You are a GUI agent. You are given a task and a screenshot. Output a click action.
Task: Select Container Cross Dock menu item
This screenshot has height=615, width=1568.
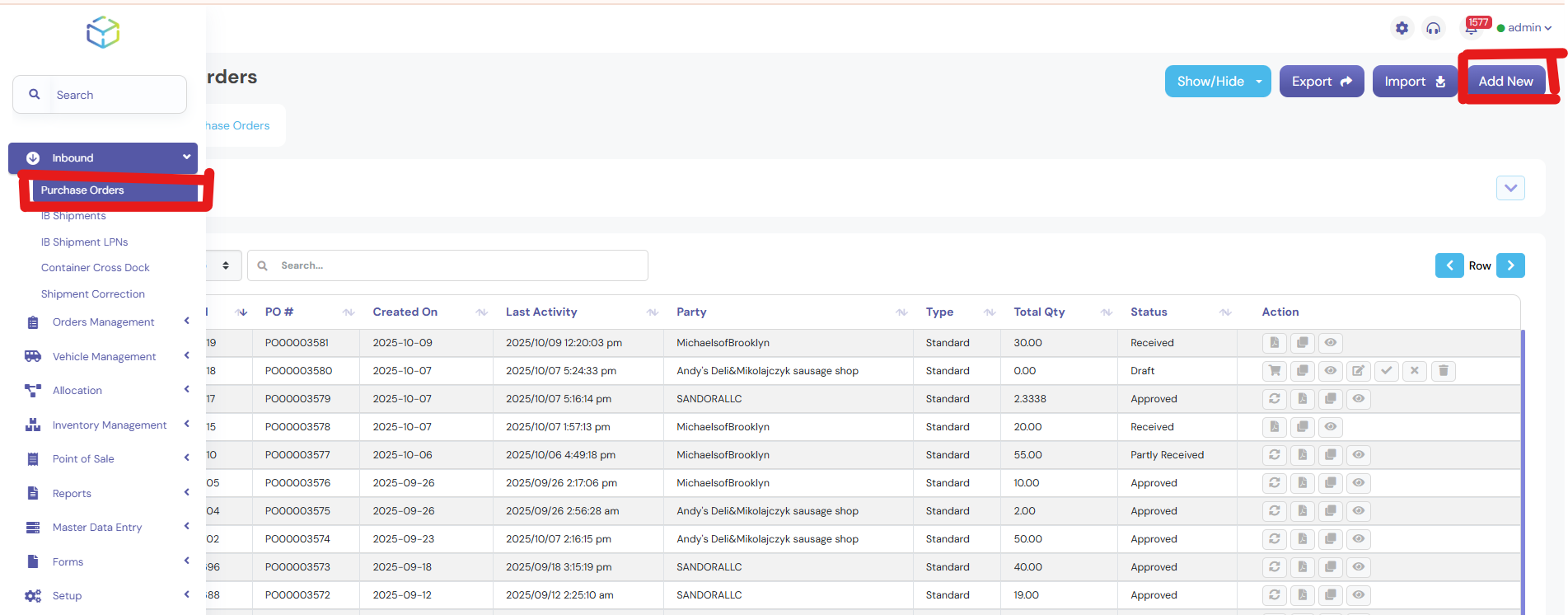click(x=96, y=268)
